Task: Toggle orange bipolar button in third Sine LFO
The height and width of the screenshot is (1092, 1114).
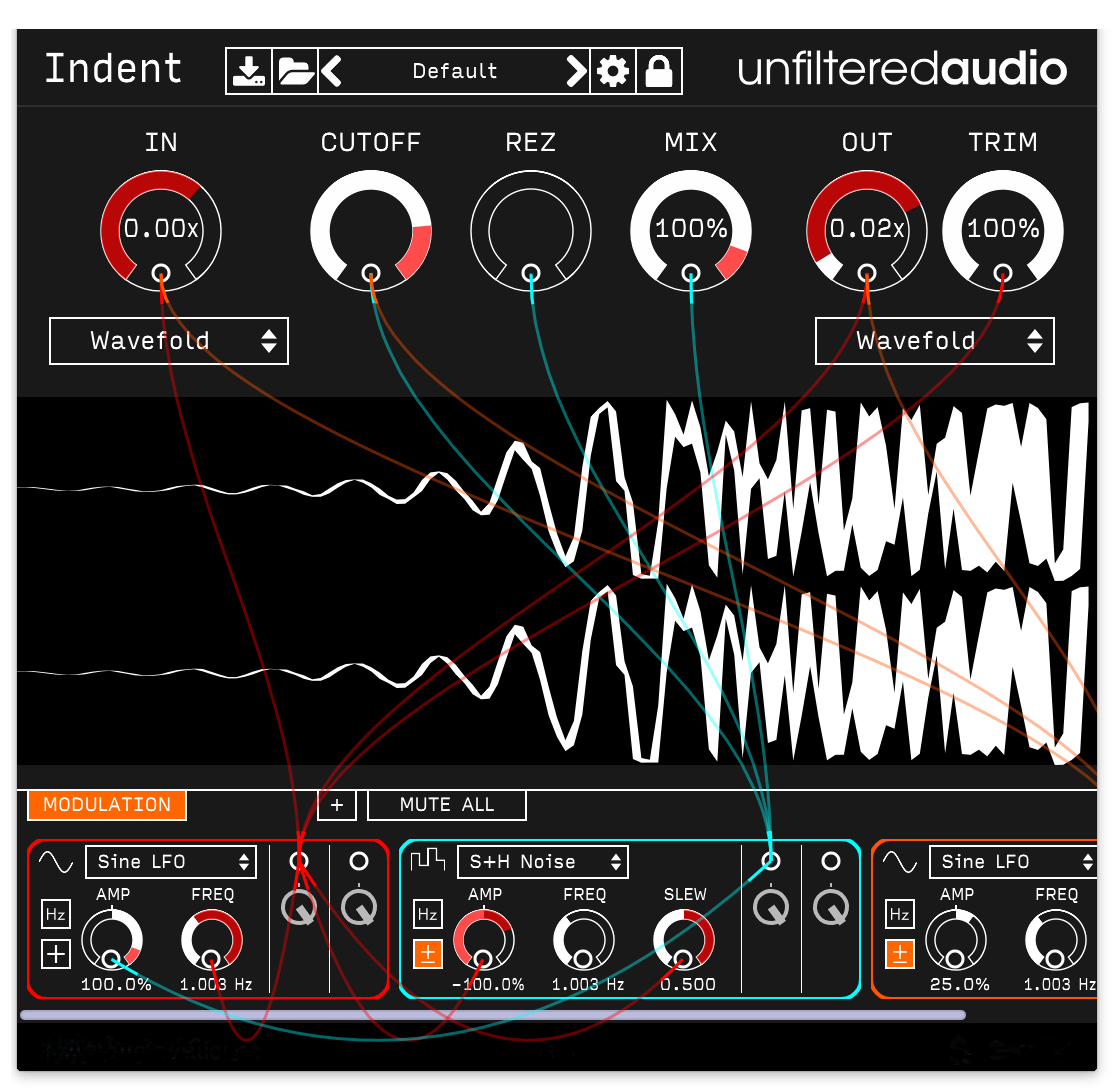Action: pyautogui.click(x=899, y=953)
